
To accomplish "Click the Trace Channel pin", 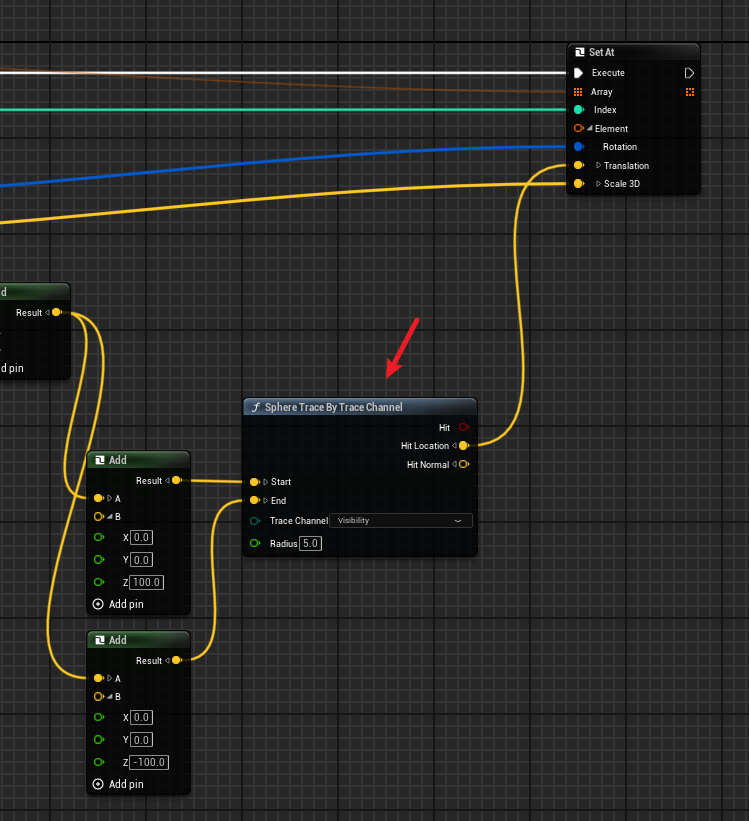I will (x=255, y=521).
